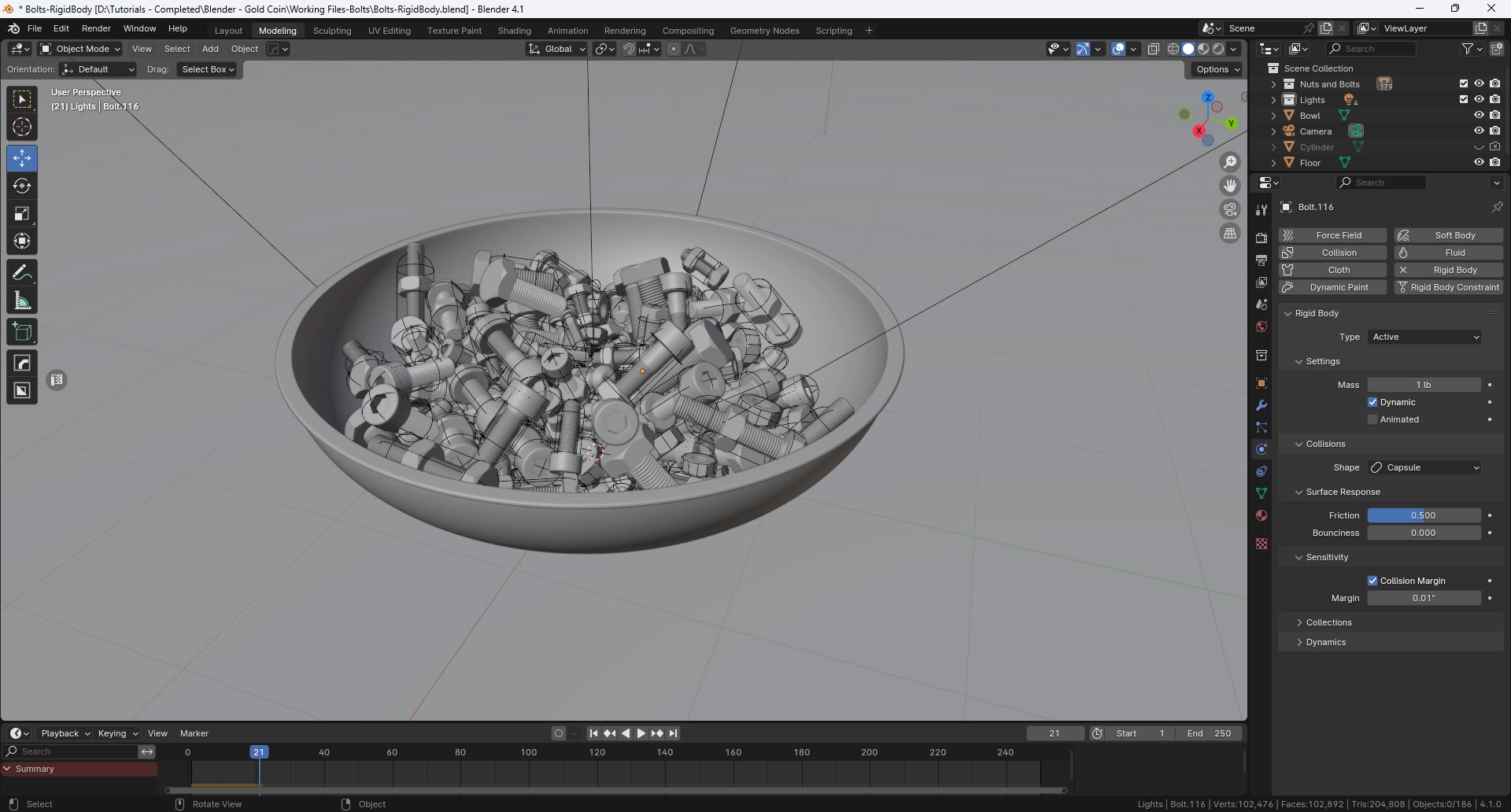Hide the Bowl object in viewport
The width and height of the screenshot is (1511, 812).
pyautogui.click(x=1479, y=116)
